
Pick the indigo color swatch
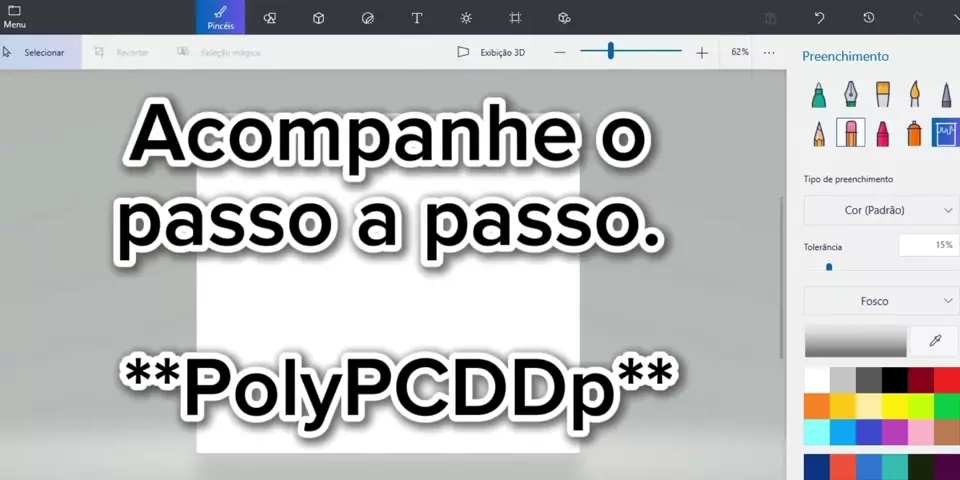[x=869, y=432]
